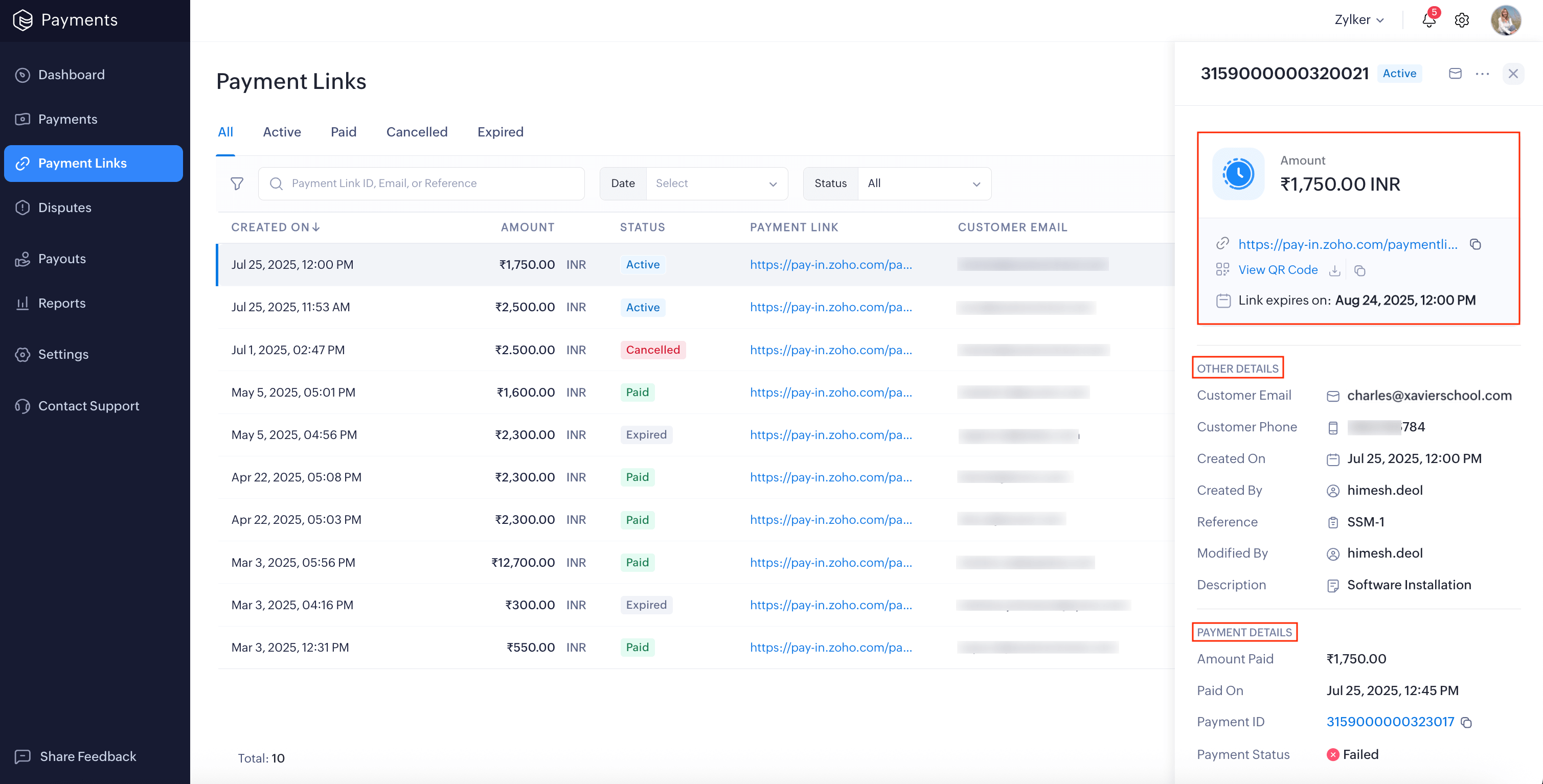This screenshot has width=1543, height=784.
Task: Copy the payment link URL
Action: pos(1476,244)
